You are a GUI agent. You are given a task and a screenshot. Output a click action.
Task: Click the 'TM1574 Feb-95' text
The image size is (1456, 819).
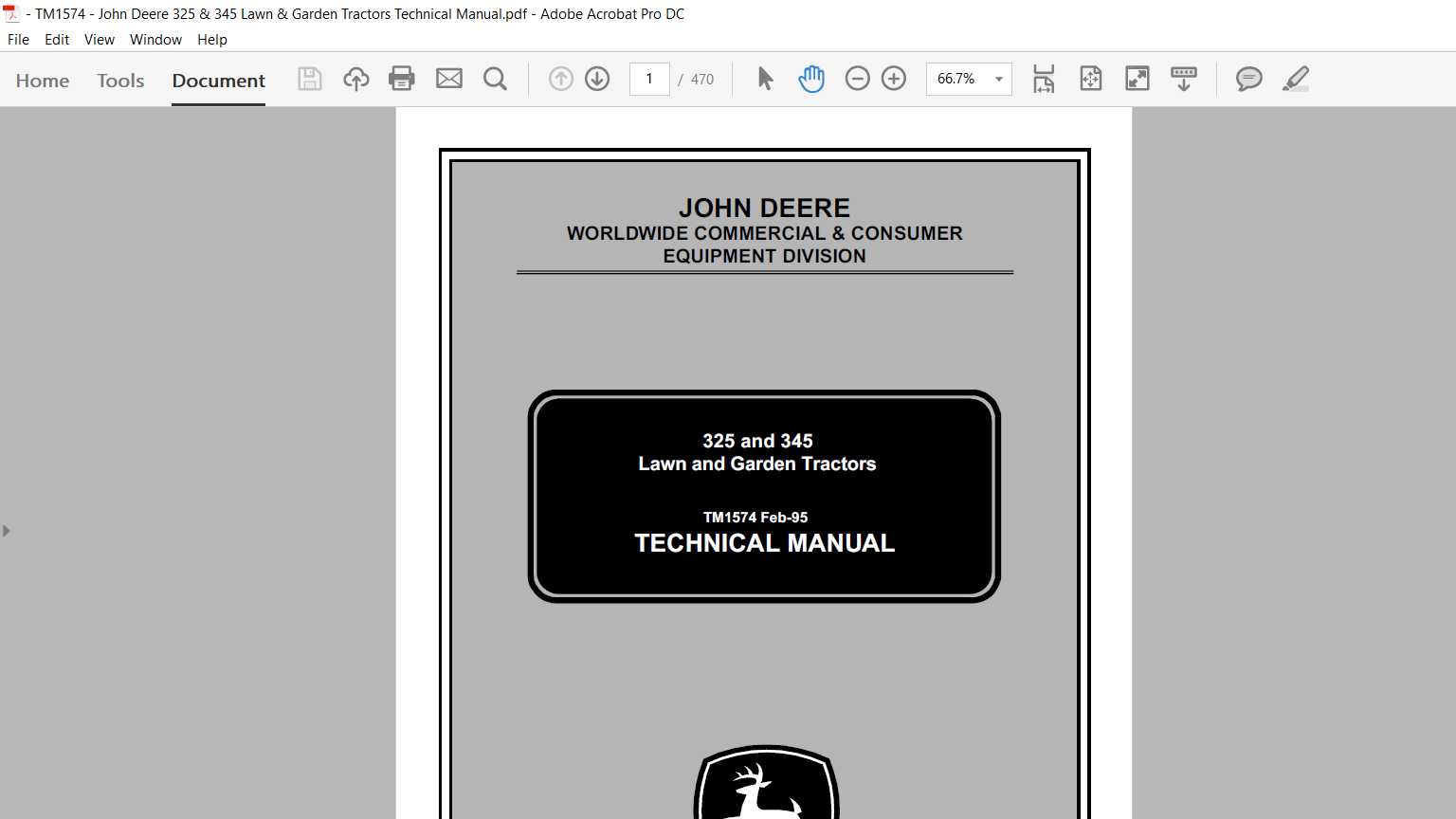point(755,518)
